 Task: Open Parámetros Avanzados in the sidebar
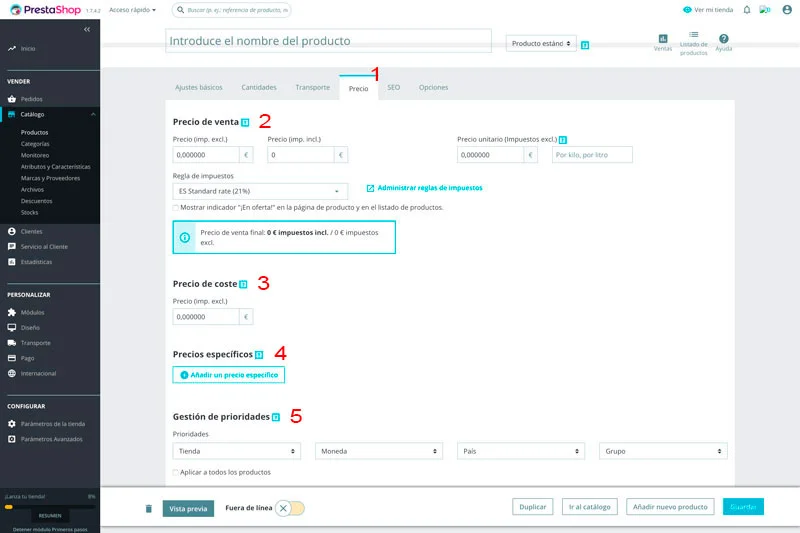point(51,439)
